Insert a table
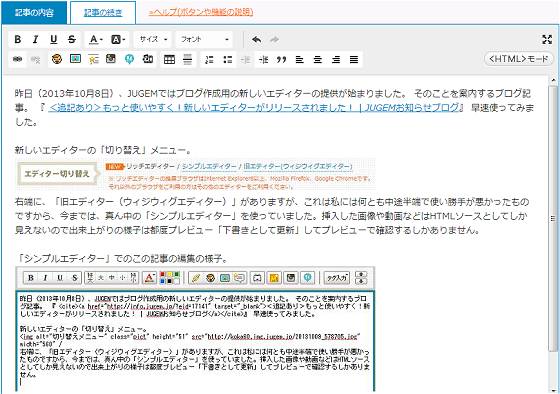Screen dimensions: 560x394 click(169, 59)
